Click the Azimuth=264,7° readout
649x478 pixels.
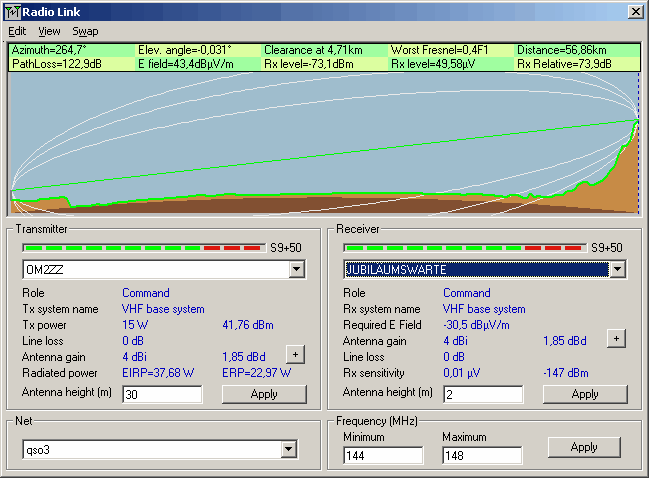(x=49, y=50)
